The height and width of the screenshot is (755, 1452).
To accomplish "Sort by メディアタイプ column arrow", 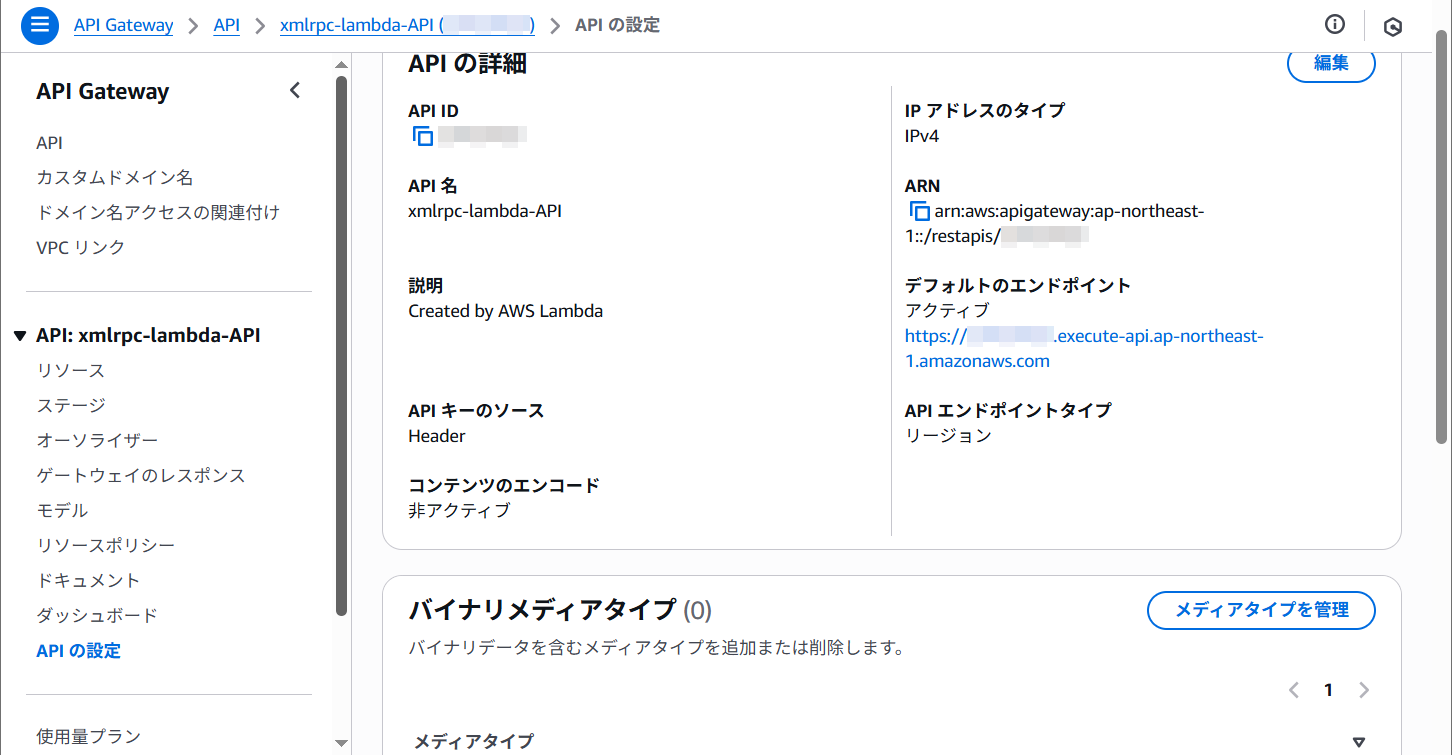I will point(1358,742).
